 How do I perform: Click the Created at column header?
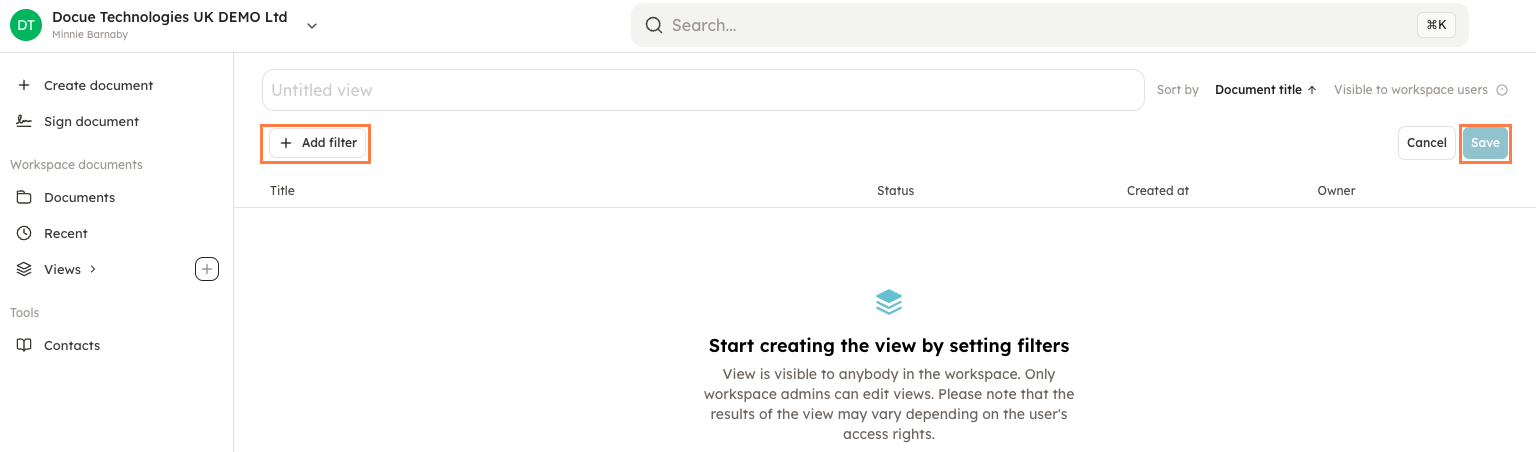[x=1157, y=190]
